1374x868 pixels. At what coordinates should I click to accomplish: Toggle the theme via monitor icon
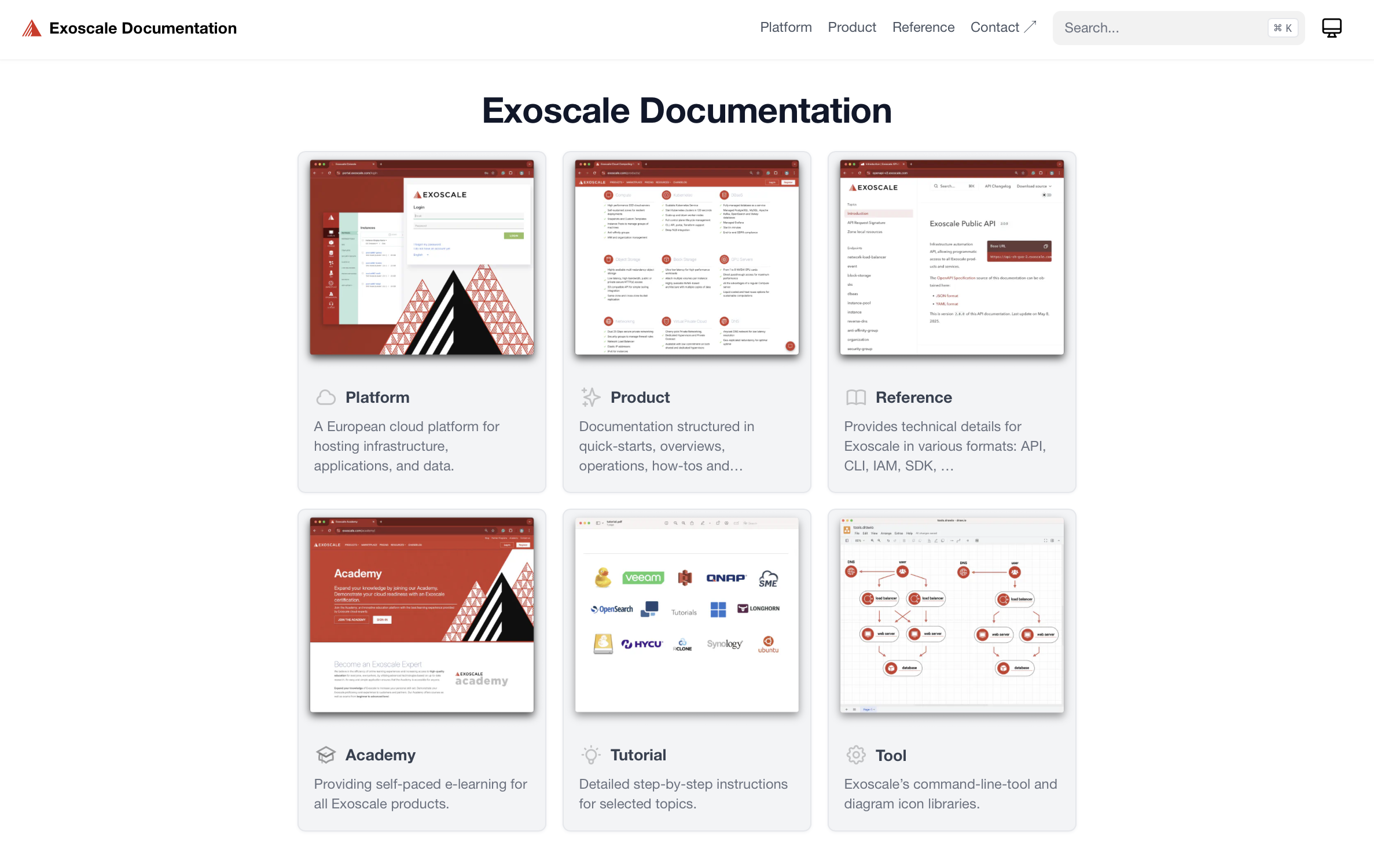(x=1331, y=28)
